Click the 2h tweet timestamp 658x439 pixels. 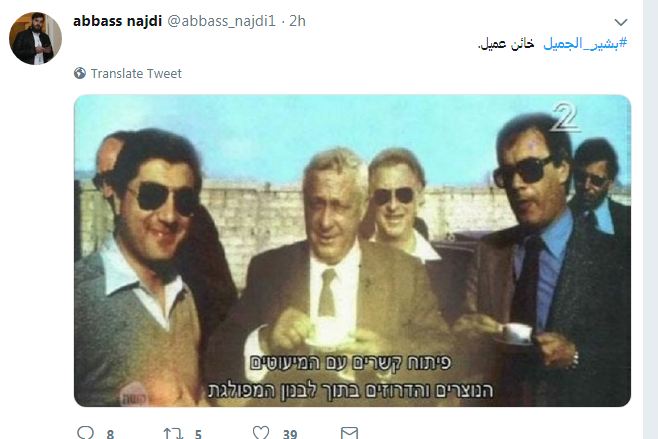coord(297,21)
